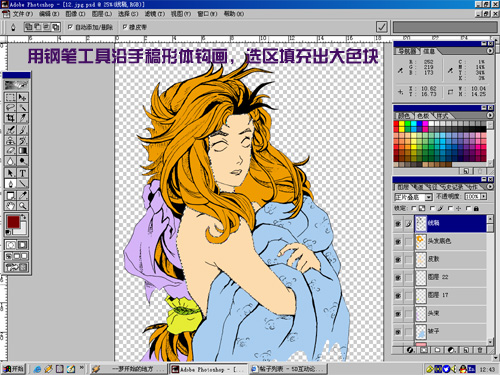The image size is (500, 375).
Task: Select the Blur tool
Action: (x=10, y=161)
